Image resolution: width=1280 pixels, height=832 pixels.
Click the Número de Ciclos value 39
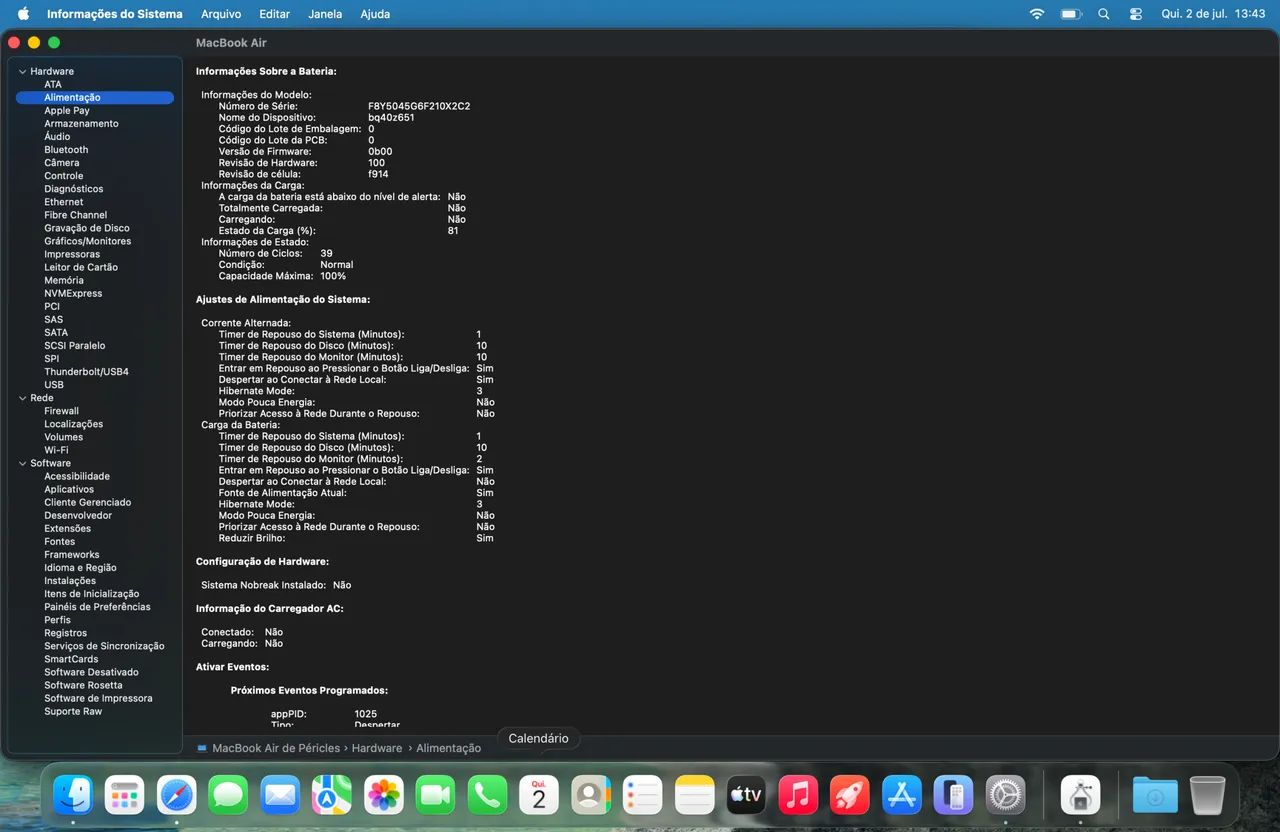[327, 254]
